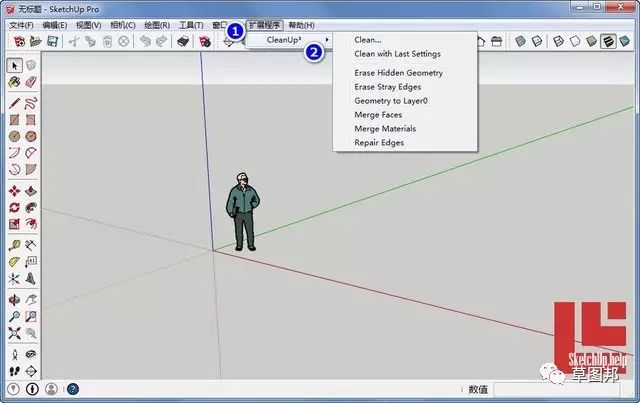Select the Rotate tool

15,207
